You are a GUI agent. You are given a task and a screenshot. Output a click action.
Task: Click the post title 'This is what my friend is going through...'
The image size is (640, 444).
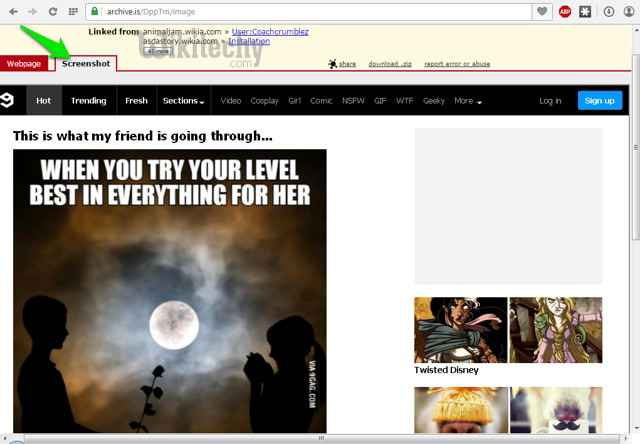pyautogui.click(x=142, y=136)
